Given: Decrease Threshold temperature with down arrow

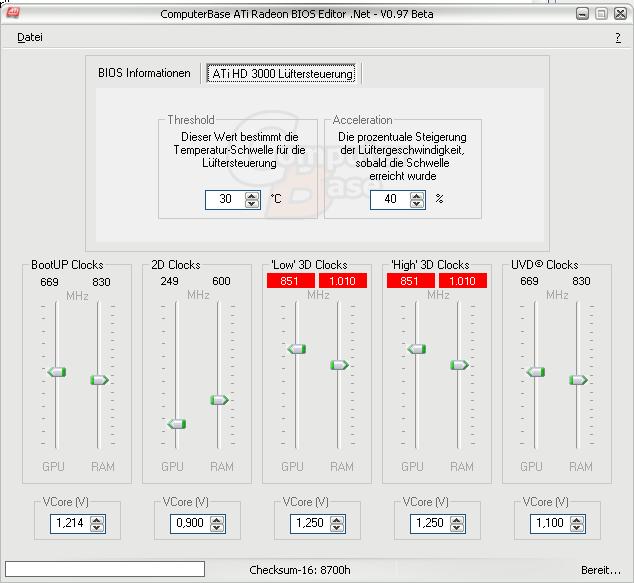Looking at the screenshot, I should 251,204.
